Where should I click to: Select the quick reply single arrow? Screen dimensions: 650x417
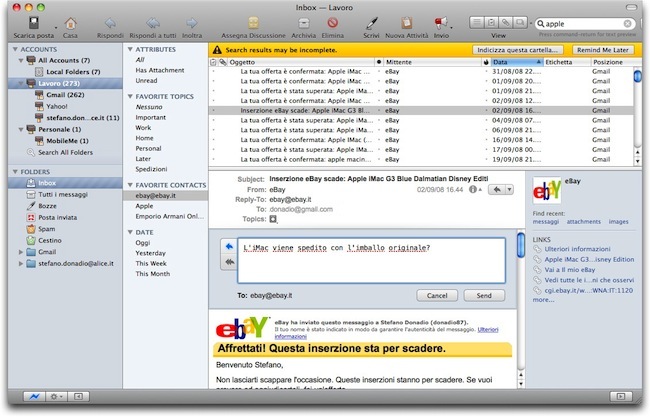click(229, 247)
